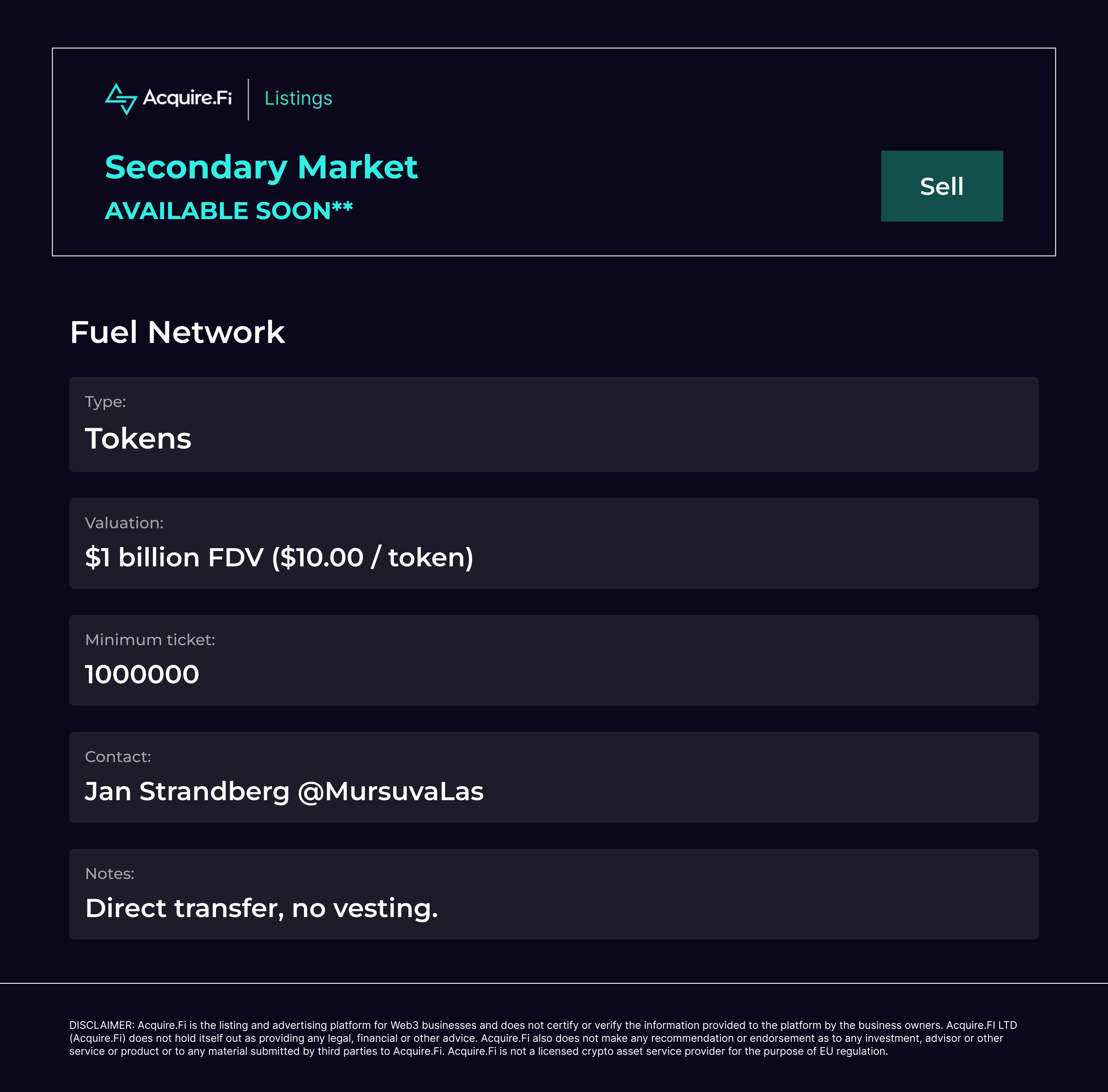1108x1092 pixels.
Task: Click the Acquire.Fi brand name text
Action: pos(188,98)
